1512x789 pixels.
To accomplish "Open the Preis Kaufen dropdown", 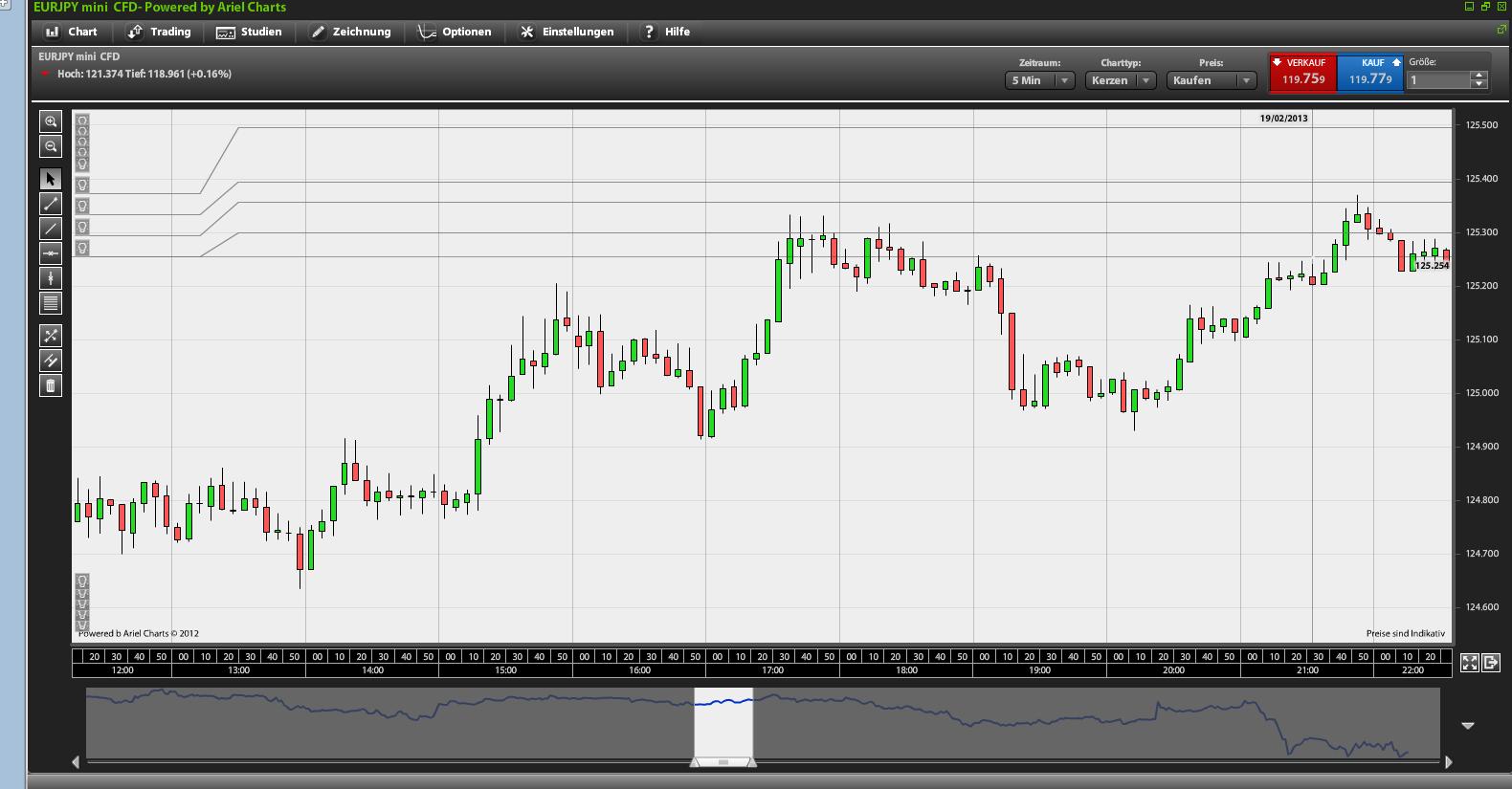I will click(1211, 80).
